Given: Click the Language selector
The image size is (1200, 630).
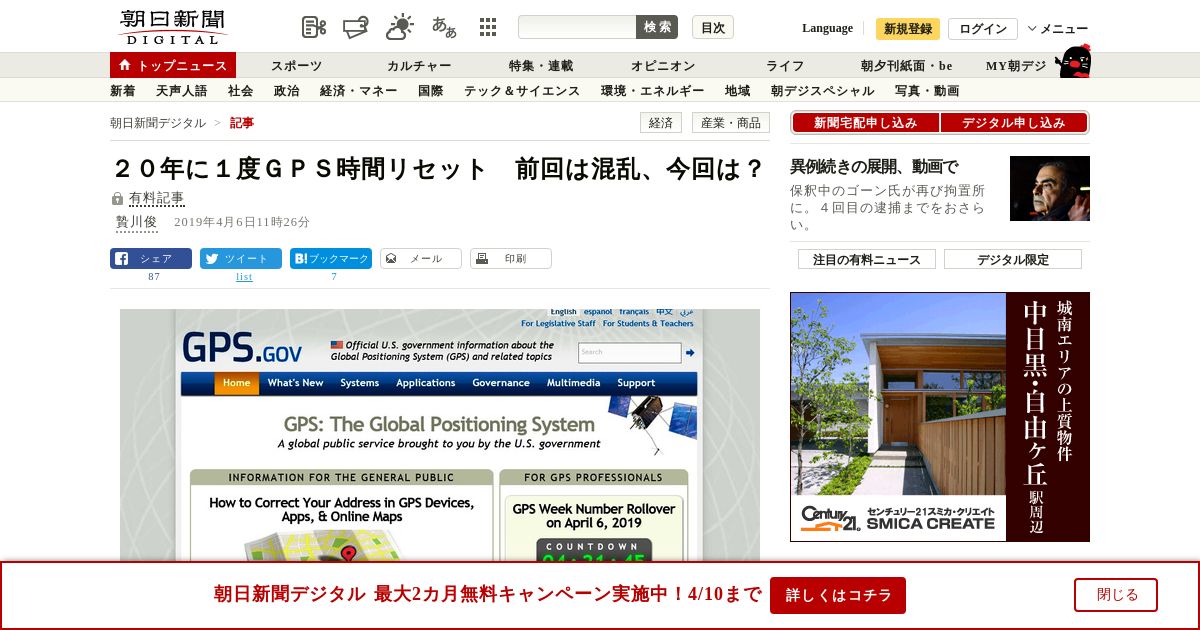Looking at the screenshot, I should coord(827,28).
